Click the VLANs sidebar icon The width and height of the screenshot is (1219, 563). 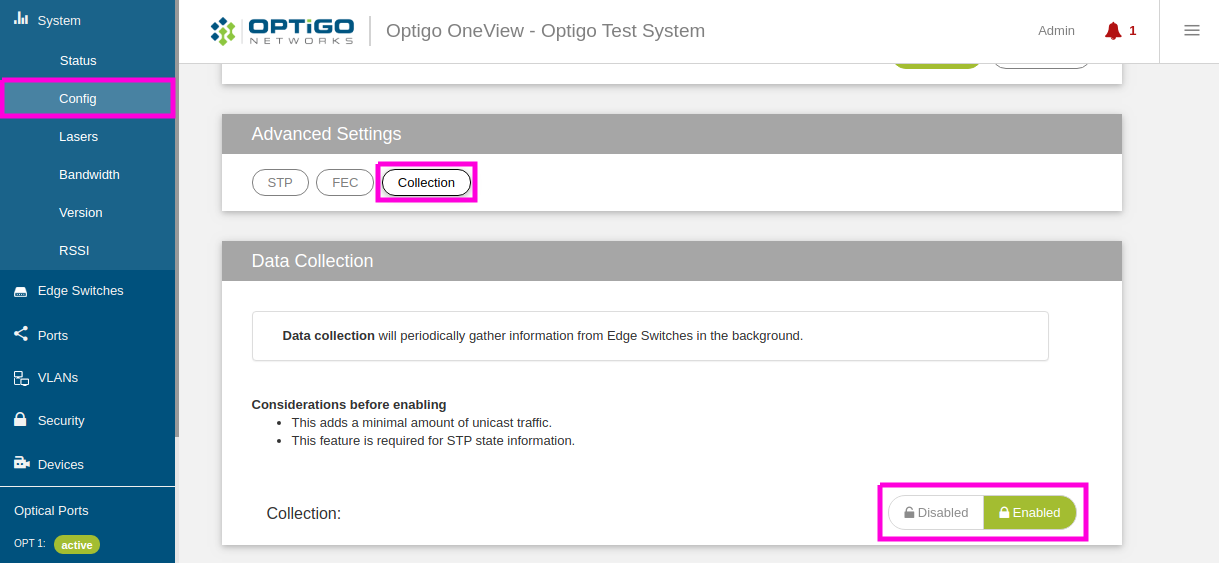coord(21,378)
